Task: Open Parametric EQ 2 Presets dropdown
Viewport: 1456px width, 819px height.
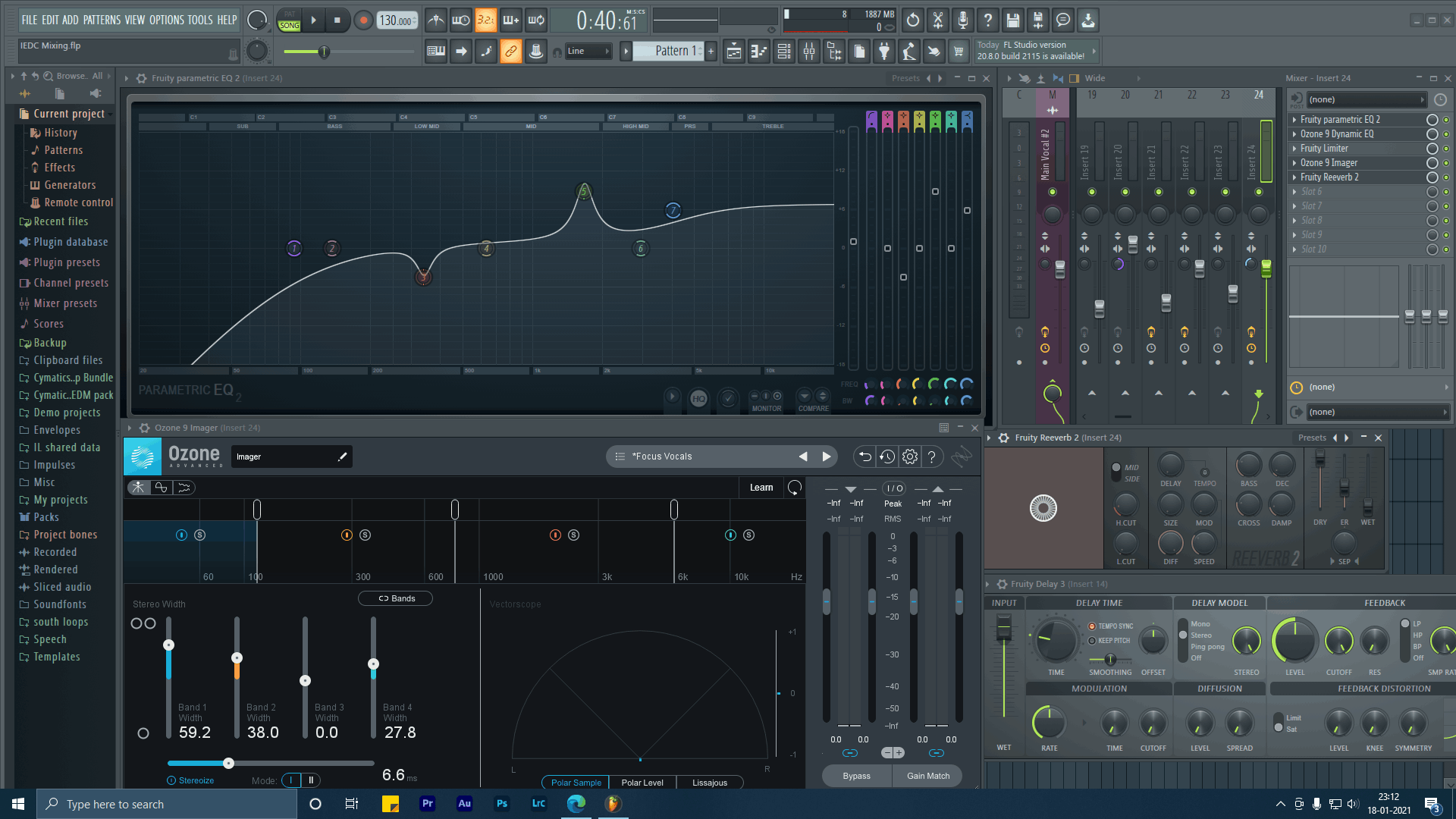Action: pyautogui.click(x=905, y=78)
